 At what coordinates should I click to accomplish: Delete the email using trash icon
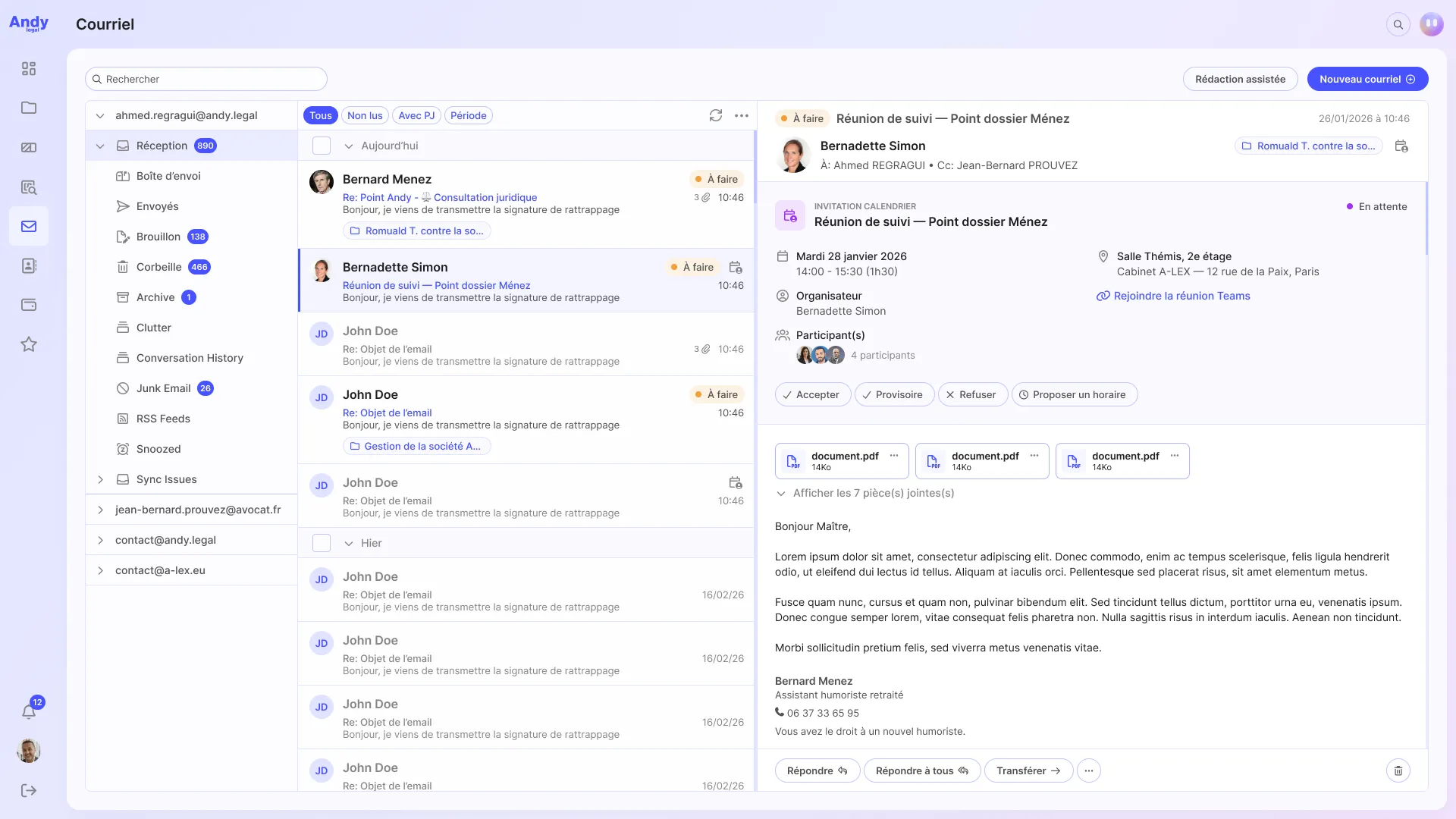click(x=1398, y=770)
